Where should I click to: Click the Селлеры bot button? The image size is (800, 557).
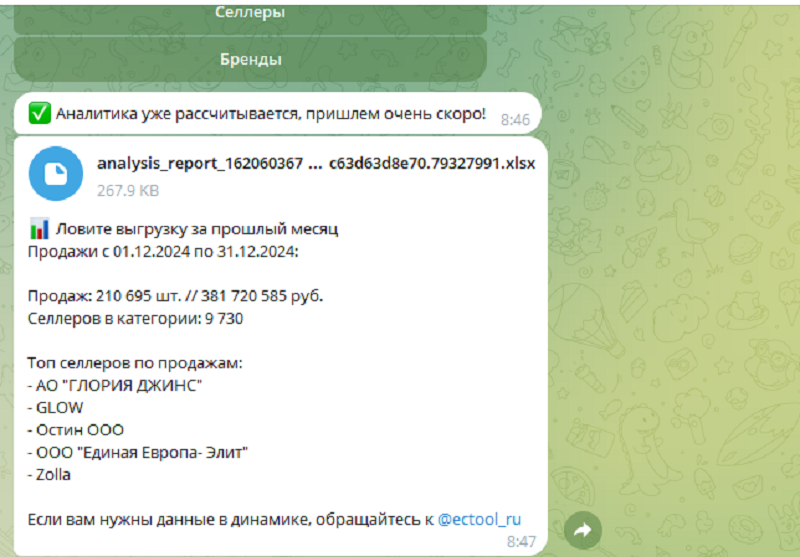click(x=250, y=13)
